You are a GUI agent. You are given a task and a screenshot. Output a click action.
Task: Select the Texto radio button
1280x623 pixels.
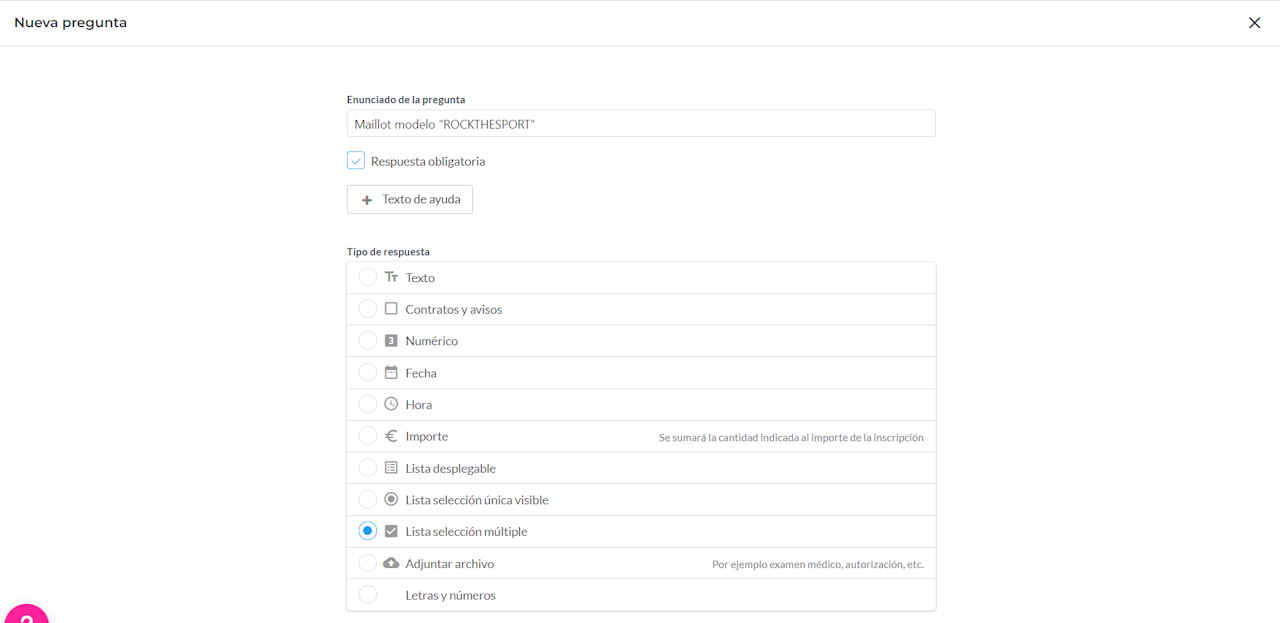[x=368, y=277]
